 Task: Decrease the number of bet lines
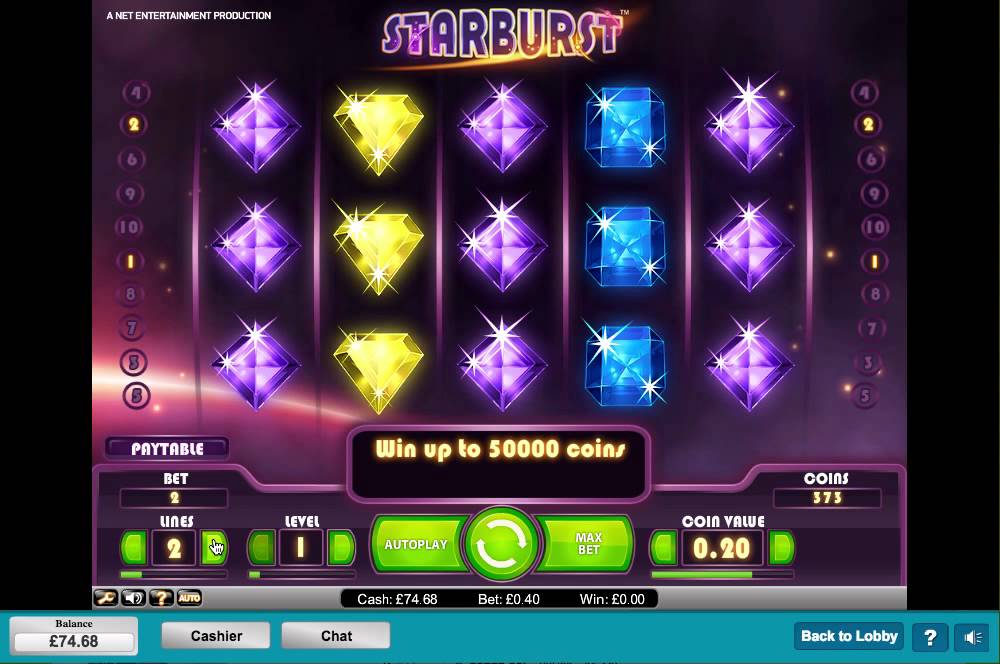pyautogui.click(x=134, y=547)
